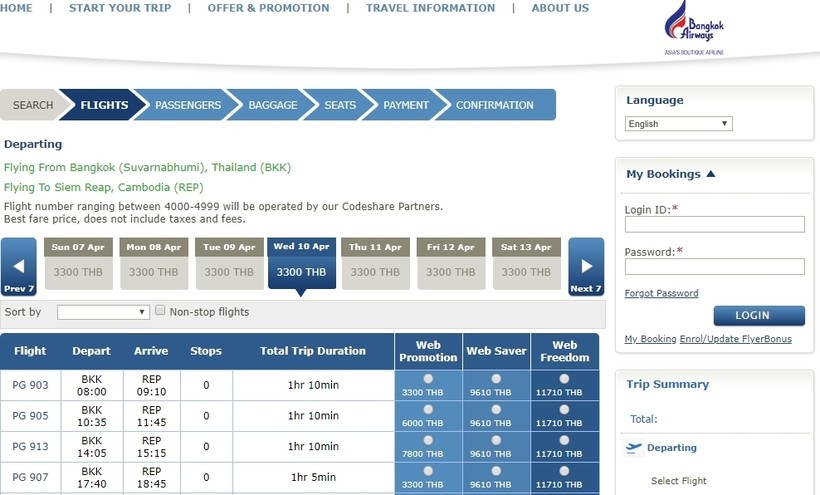Select 3300 THB Web Promotion for PG 903
Screen dimensions: 820x495
428,379
